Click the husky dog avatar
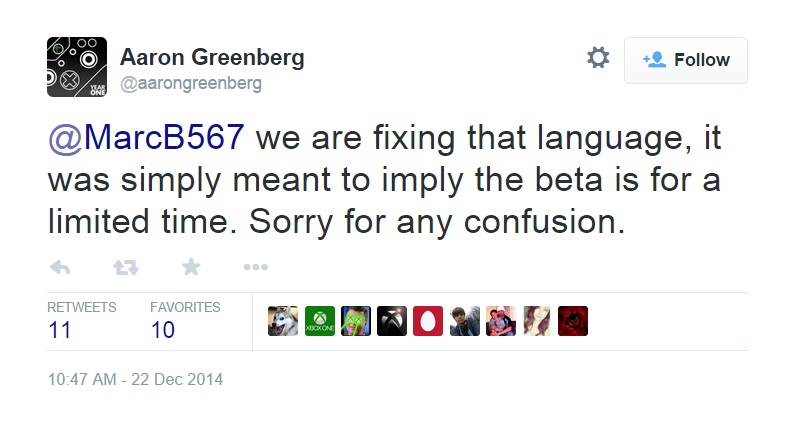The image size is (796, 431). [x=283, y=321]
